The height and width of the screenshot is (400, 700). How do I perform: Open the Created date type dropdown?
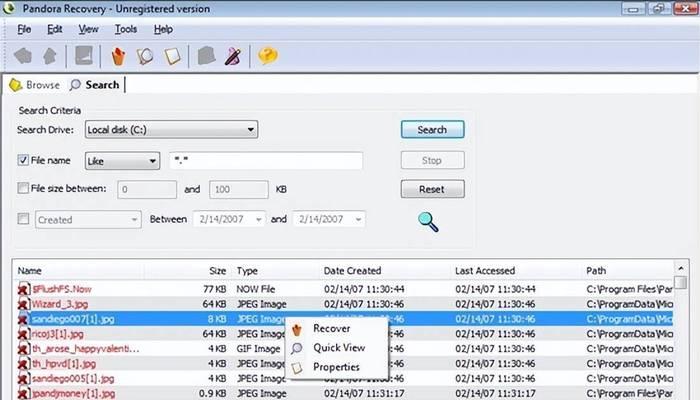[88, 220]
